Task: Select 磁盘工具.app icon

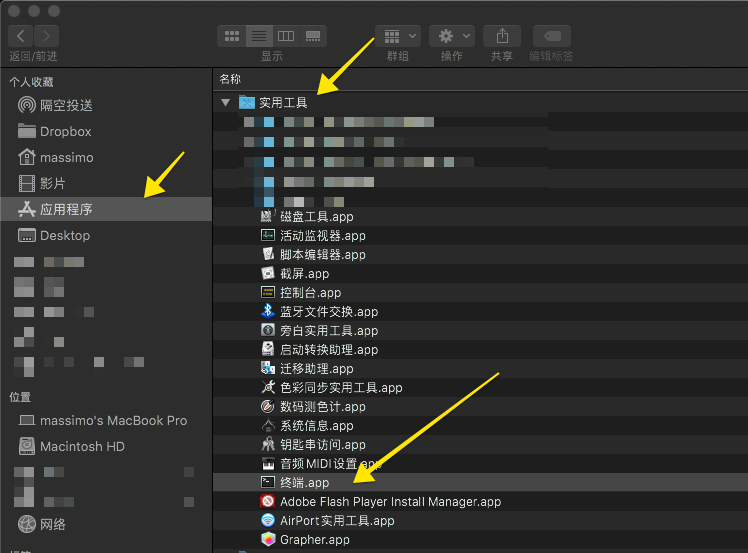Action: [x=267, y=217]
